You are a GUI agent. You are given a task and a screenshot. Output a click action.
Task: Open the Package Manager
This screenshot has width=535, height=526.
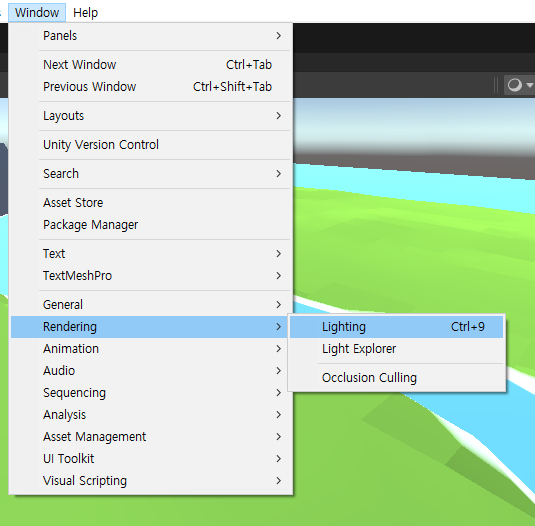click(x=150, y=224)
